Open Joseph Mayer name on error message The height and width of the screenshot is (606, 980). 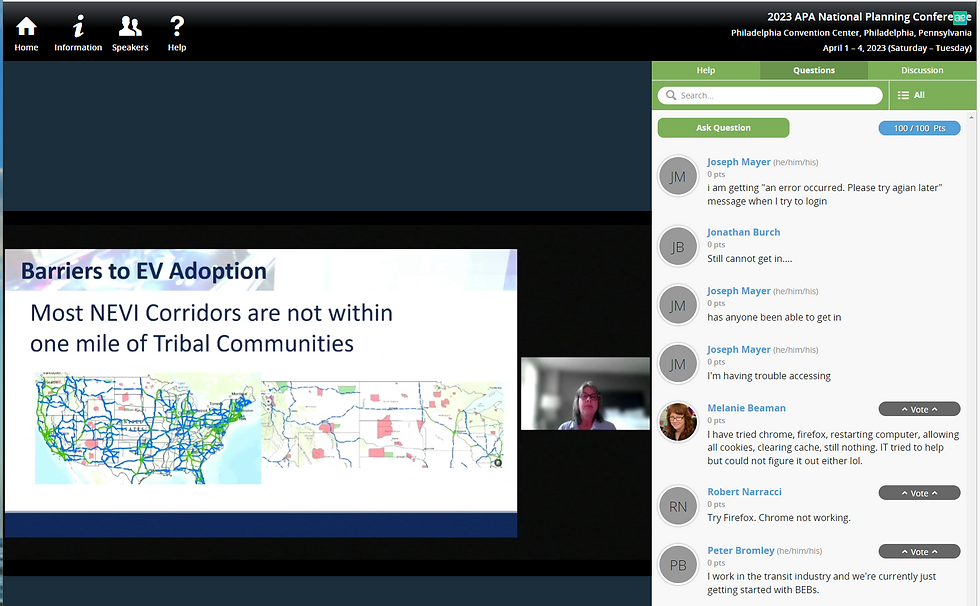(x=739, y=162)
